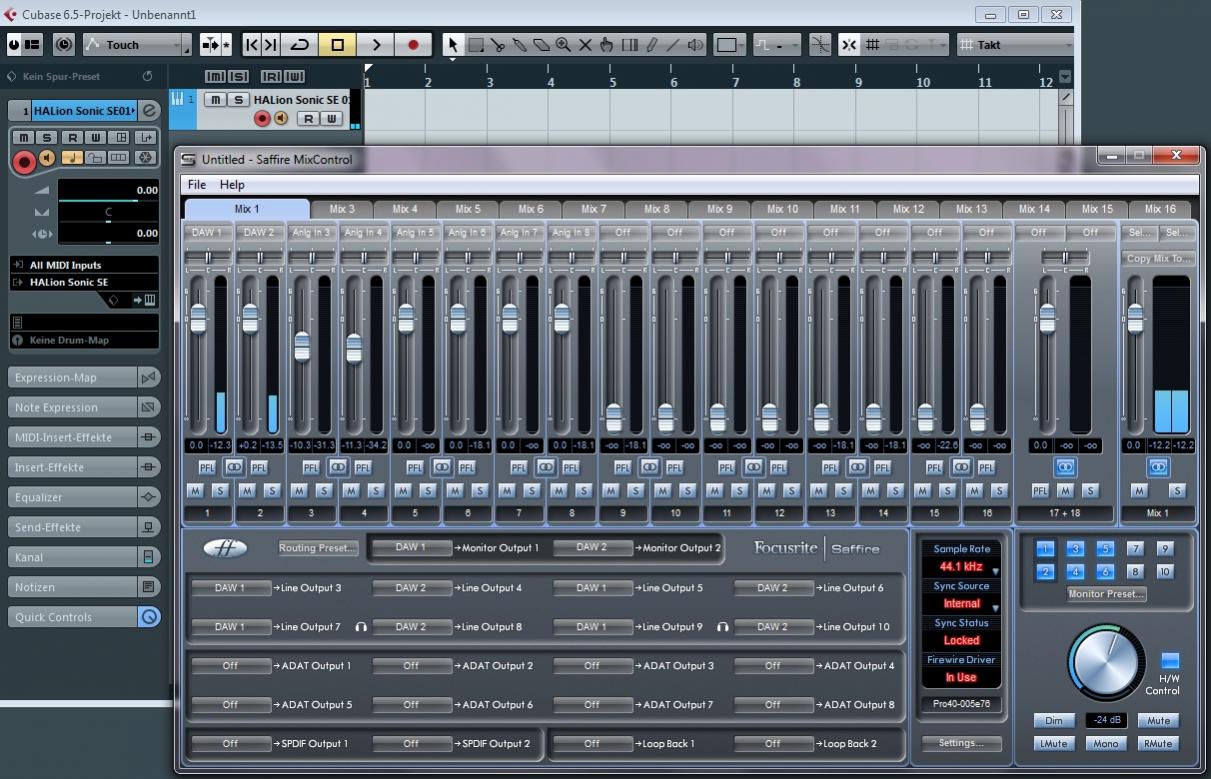Select the Mix 1 tab
The image size is (1211, 779).
click(x=247, y=209)
